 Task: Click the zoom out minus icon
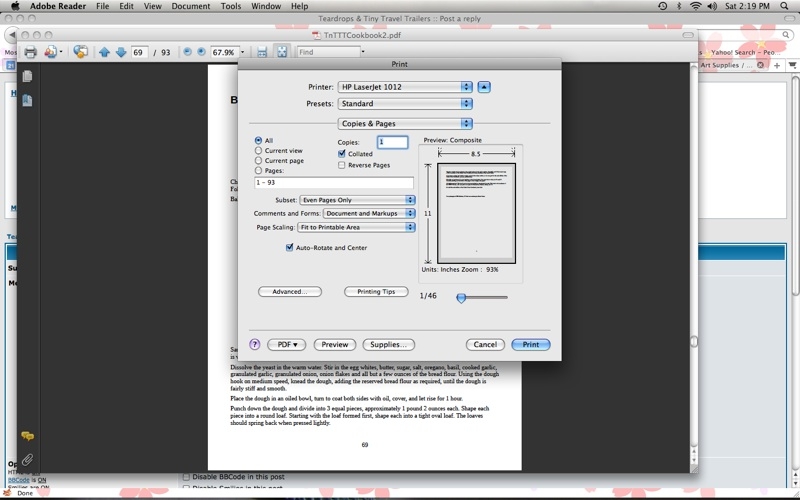click(x=187, y=52)
